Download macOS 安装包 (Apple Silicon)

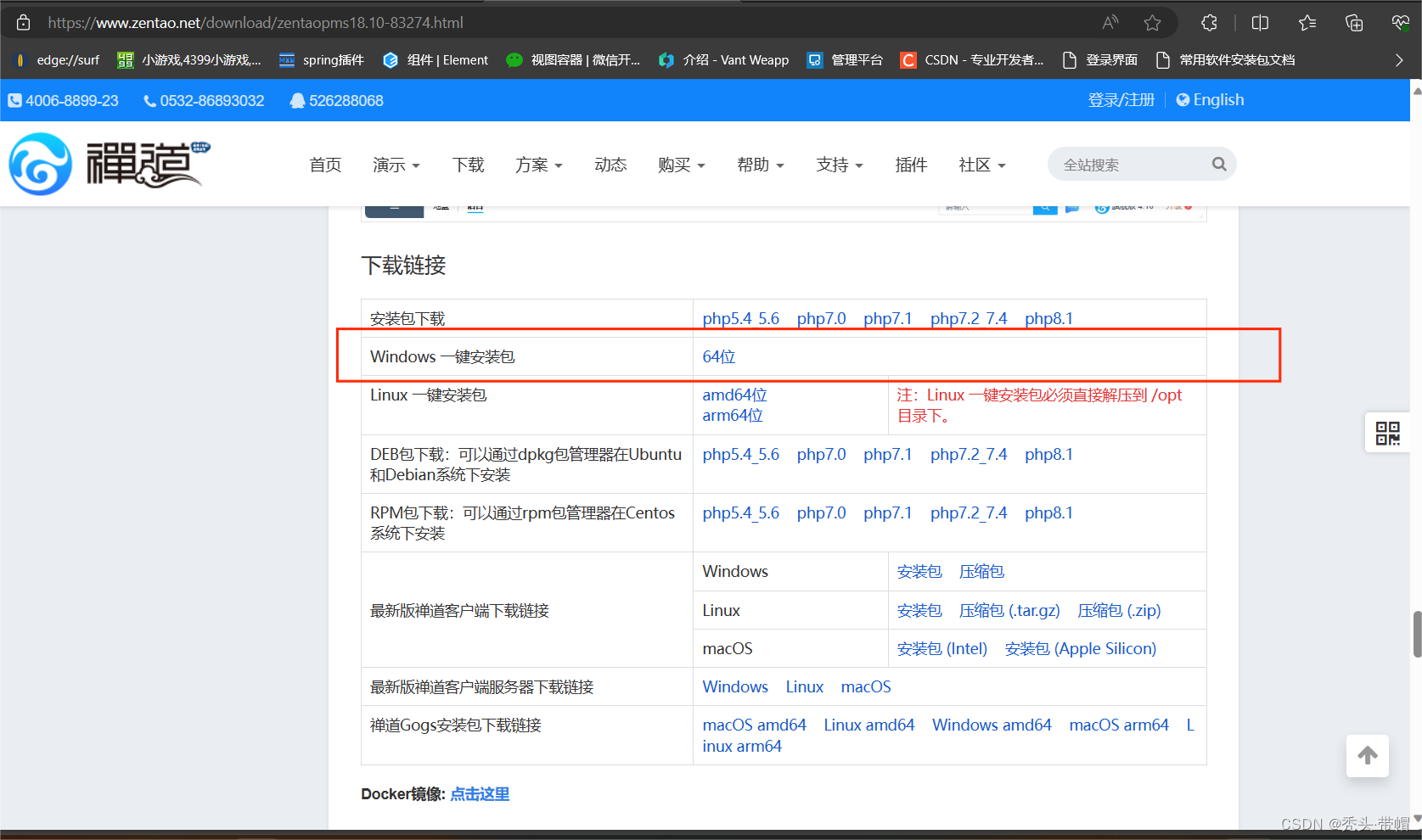(1081, 649)
